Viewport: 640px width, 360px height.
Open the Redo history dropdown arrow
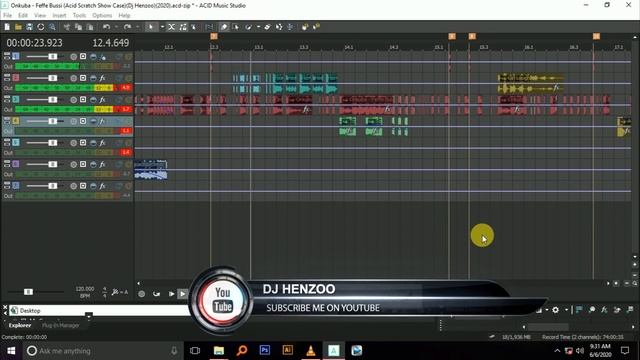(138, 27)
